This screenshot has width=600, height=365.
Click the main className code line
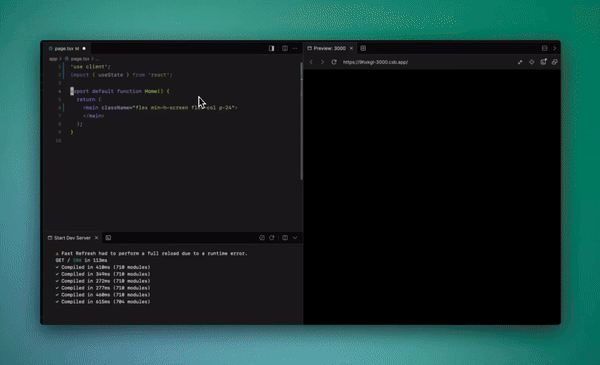[x=160, y=108]
